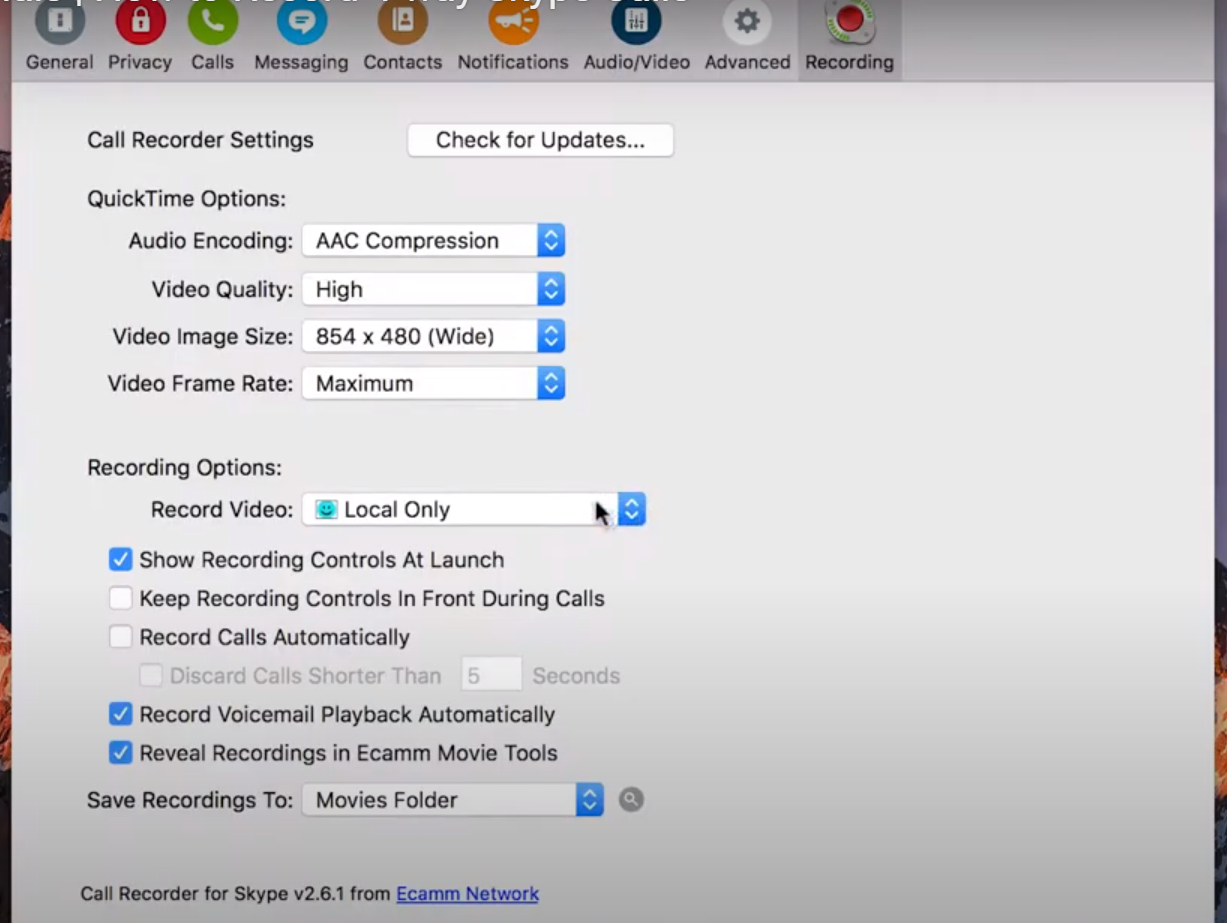The image size is (1227, 923).
Task: Uncheck Show Recording Controls At Launch
Action: (x=121, y=559)
